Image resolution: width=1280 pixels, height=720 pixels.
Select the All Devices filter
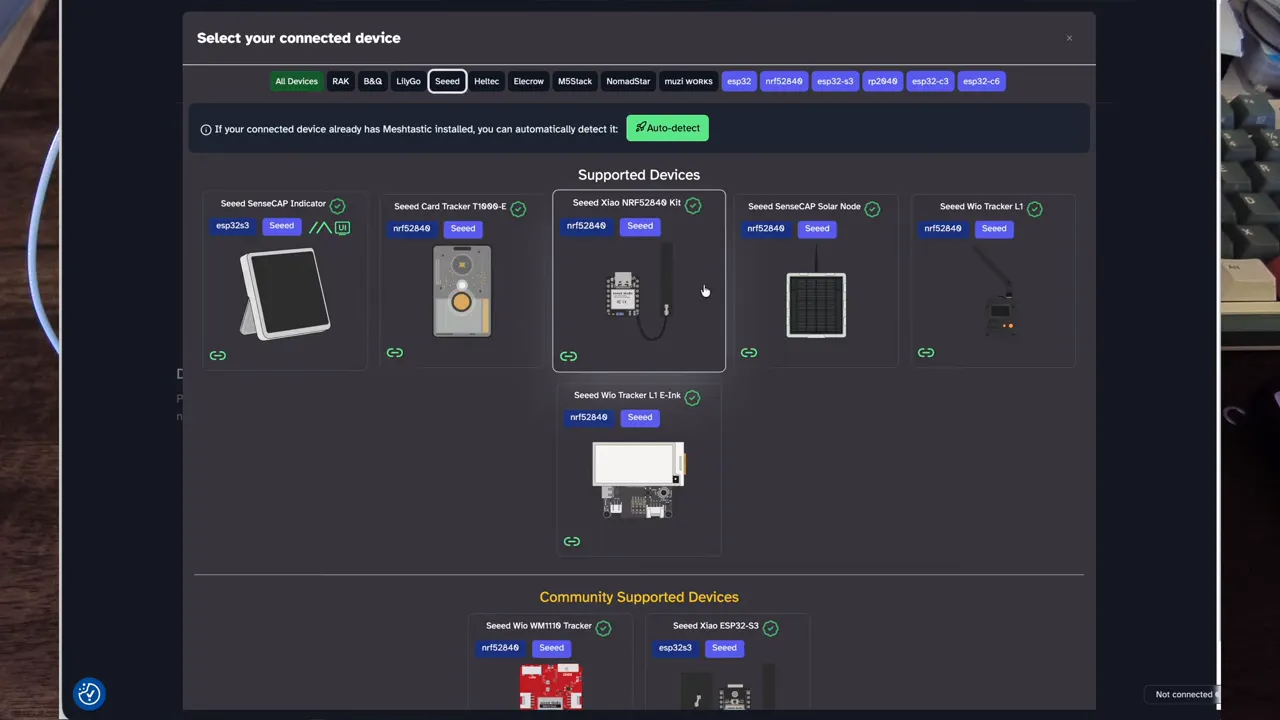pyautogui.click(x=296, y=81)
